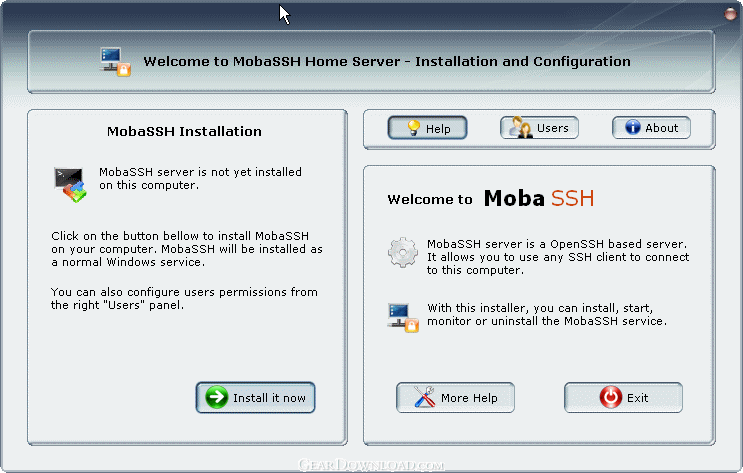The height and width of the screenshot is (473, 743).
Task: Click the 'configure users permissions' paragraph
Action: click(184, 299)
